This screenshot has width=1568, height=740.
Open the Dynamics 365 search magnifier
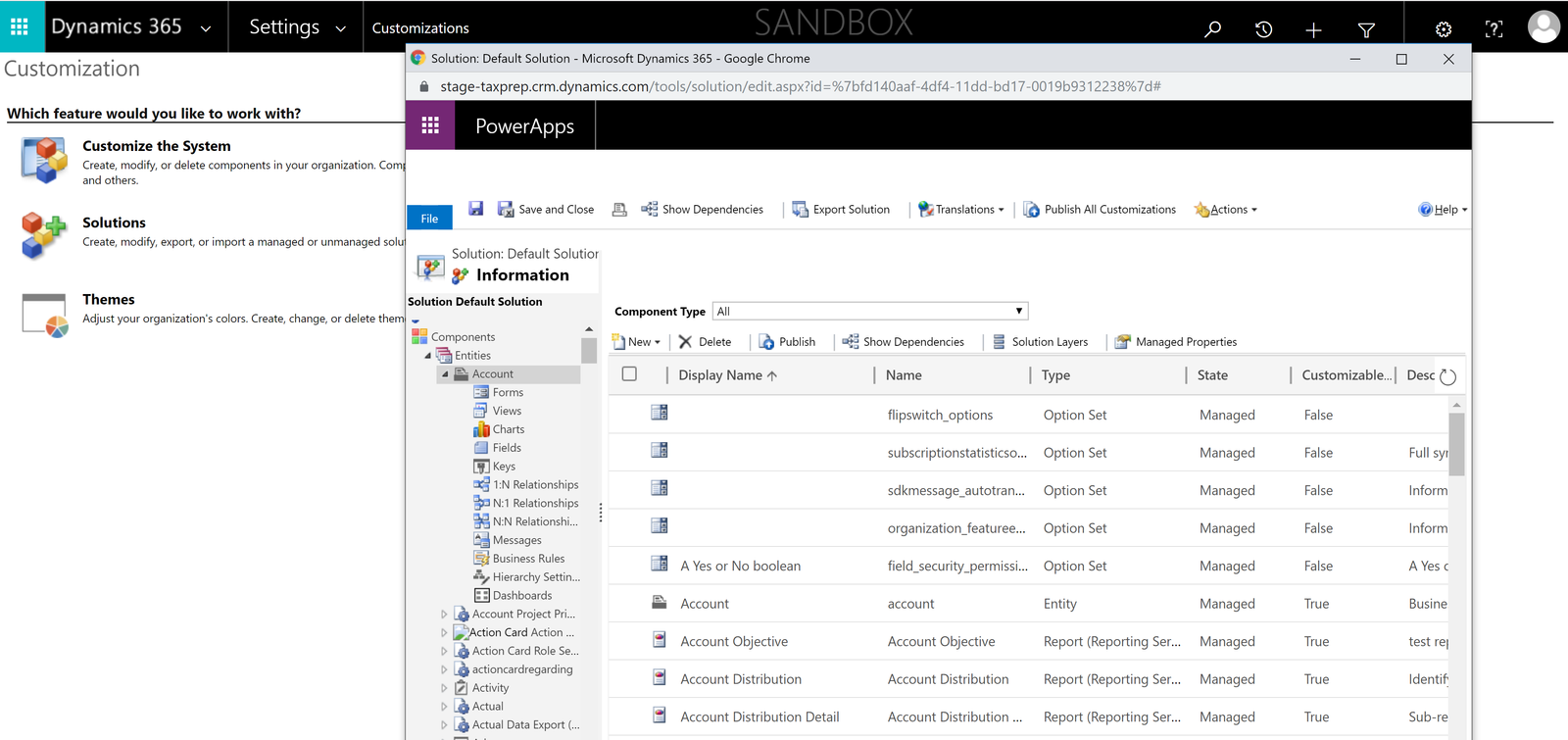(x=1213, y=28)
